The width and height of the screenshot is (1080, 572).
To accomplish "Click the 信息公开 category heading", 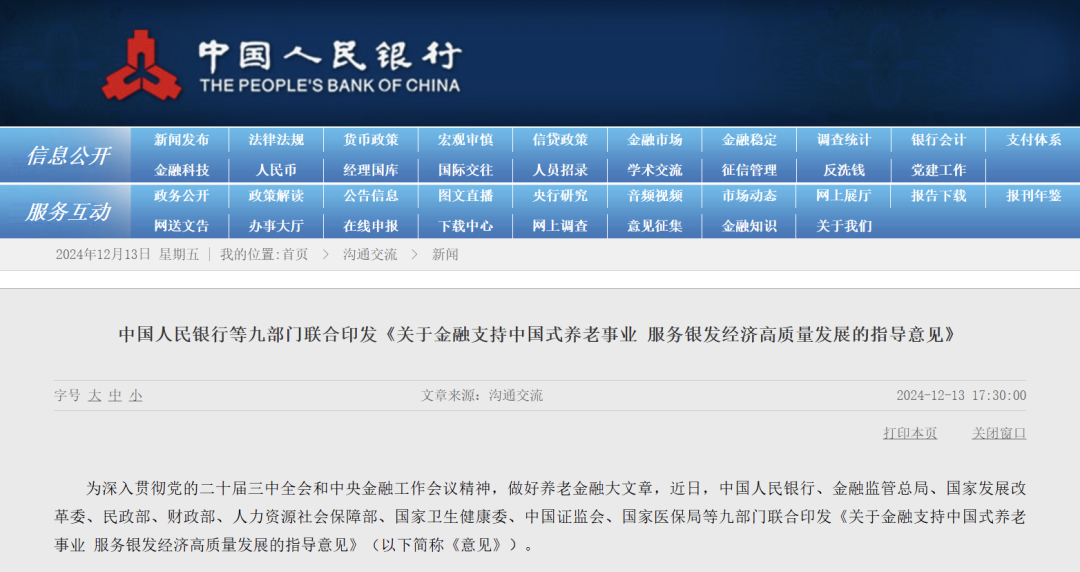I will click(x=68, y=156).
